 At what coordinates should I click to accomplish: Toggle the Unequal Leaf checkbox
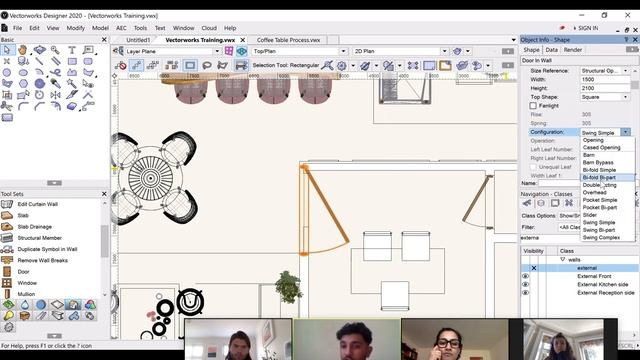[533, 167]
